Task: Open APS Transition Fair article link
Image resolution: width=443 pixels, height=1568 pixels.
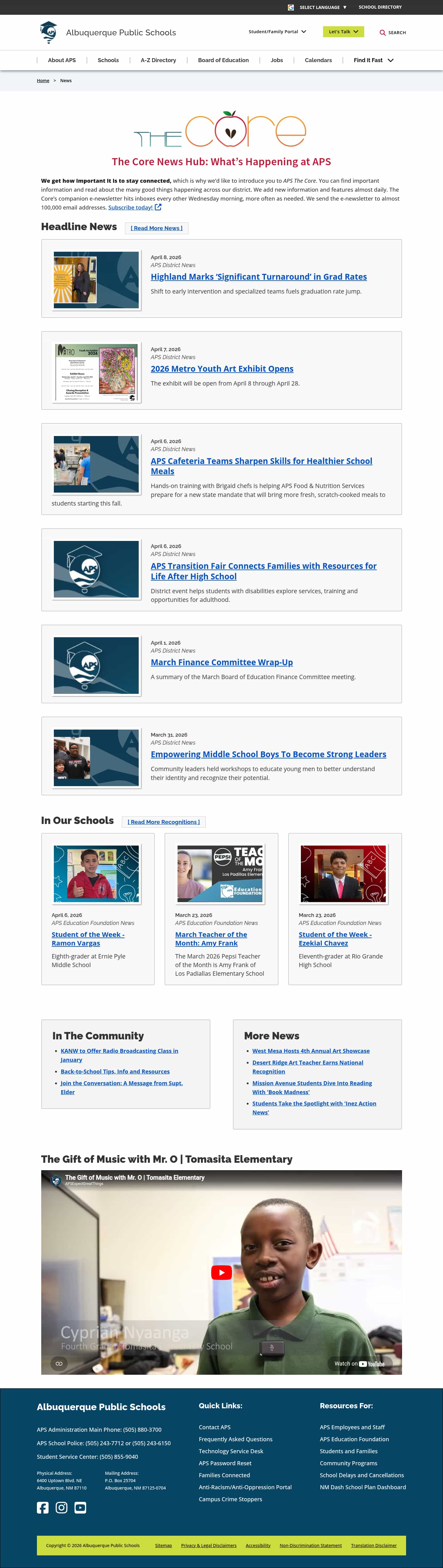Action: coord(263,571)
